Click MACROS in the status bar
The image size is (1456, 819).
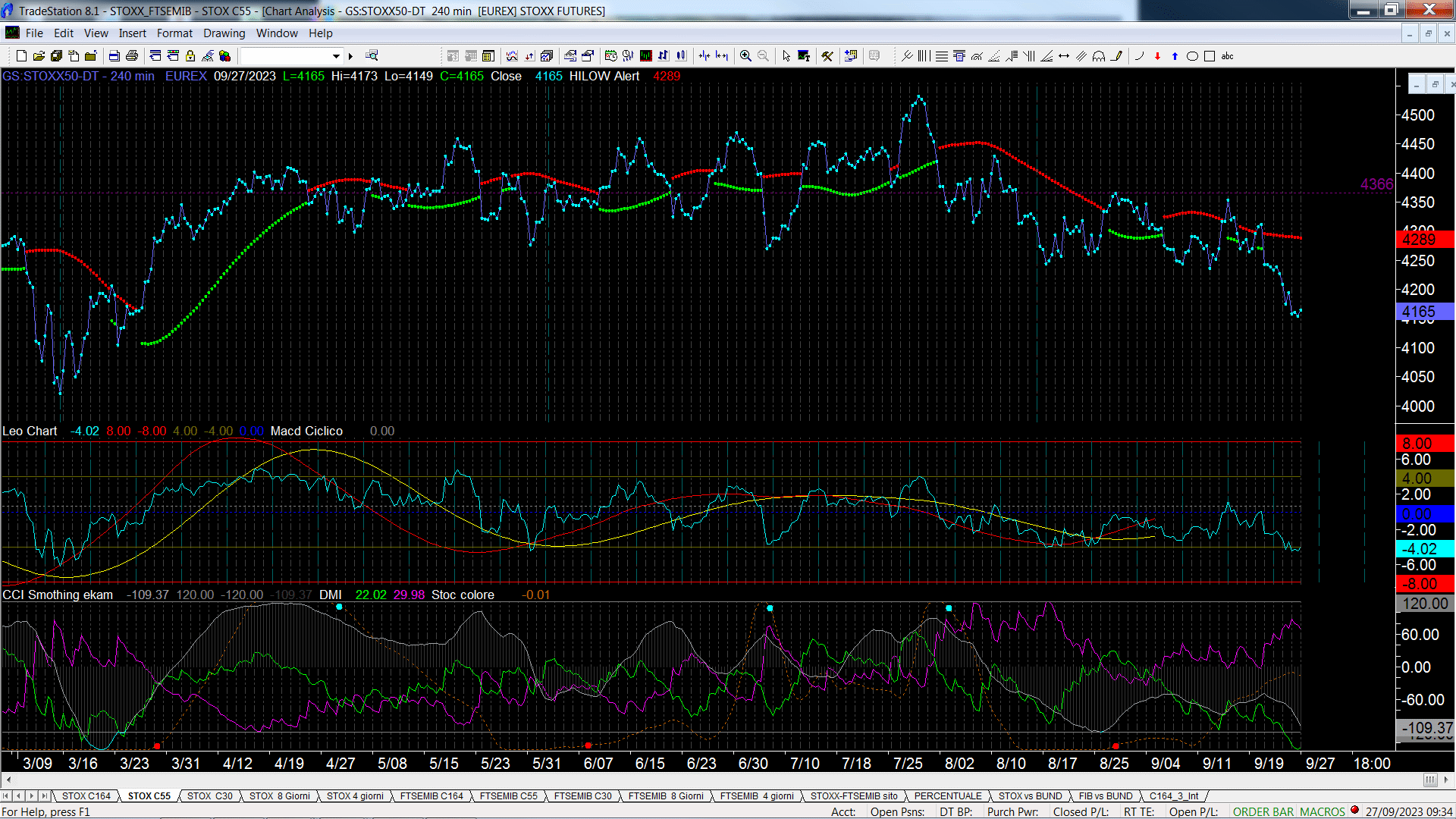[x=1322, y=812]
